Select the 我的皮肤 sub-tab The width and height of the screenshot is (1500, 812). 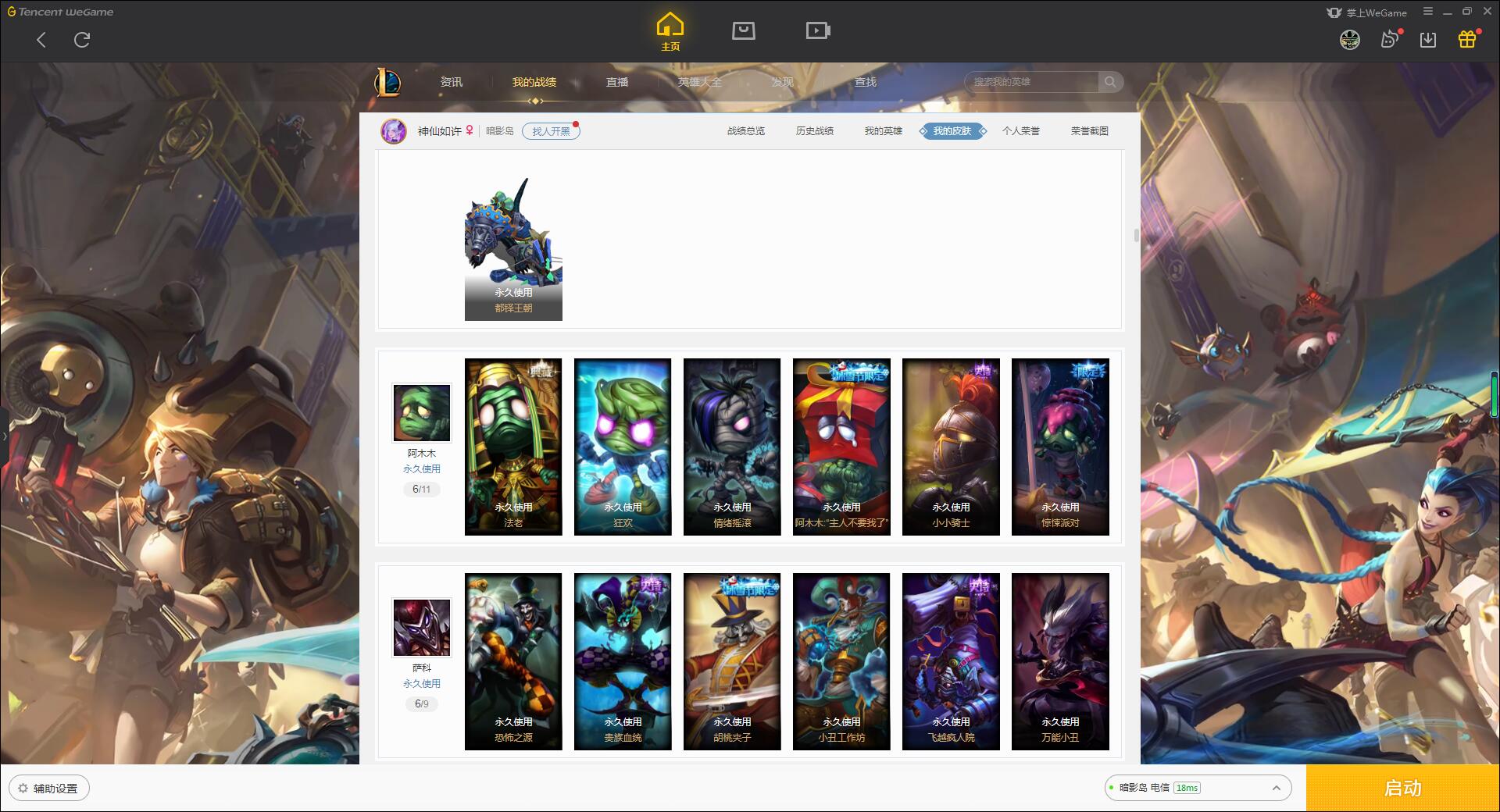[x=952, y=131]
